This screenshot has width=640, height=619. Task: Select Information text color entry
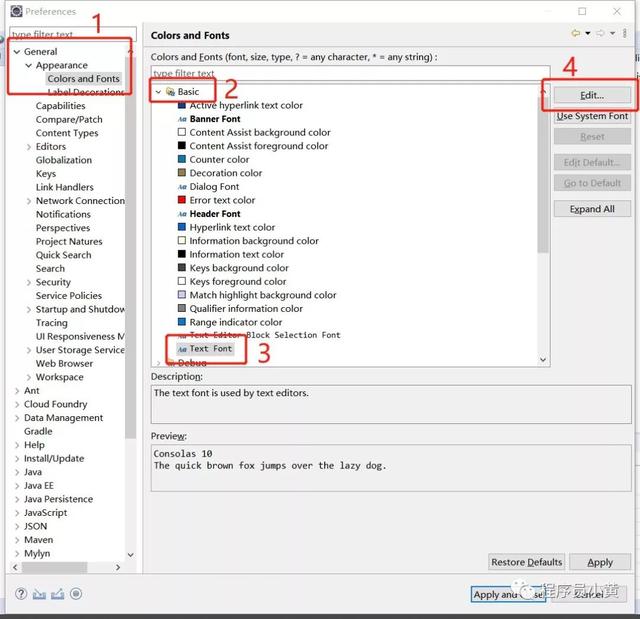[236, 254]
